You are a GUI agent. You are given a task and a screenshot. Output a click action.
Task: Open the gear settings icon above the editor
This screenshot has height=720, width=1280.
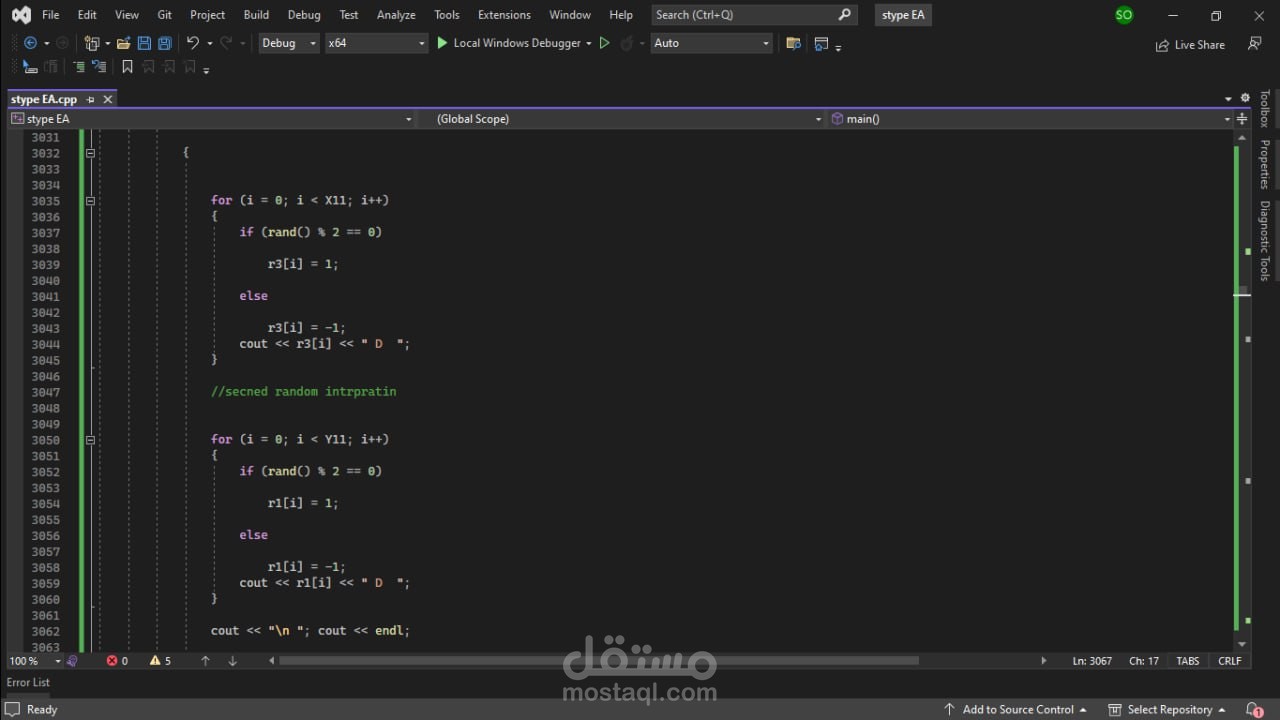coord(1245,98)
